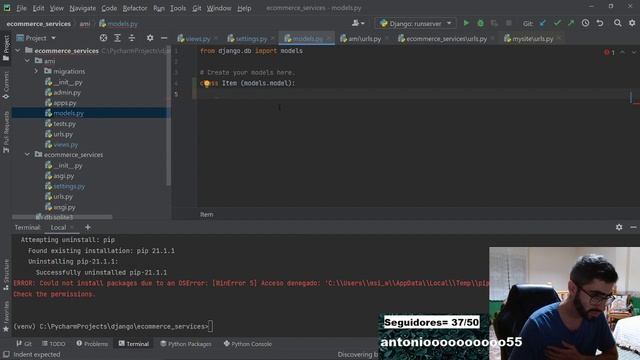Hide the Project panel with minus icon
The width and height of the screenshot is (640, 360).
click(x=164, y=38)
